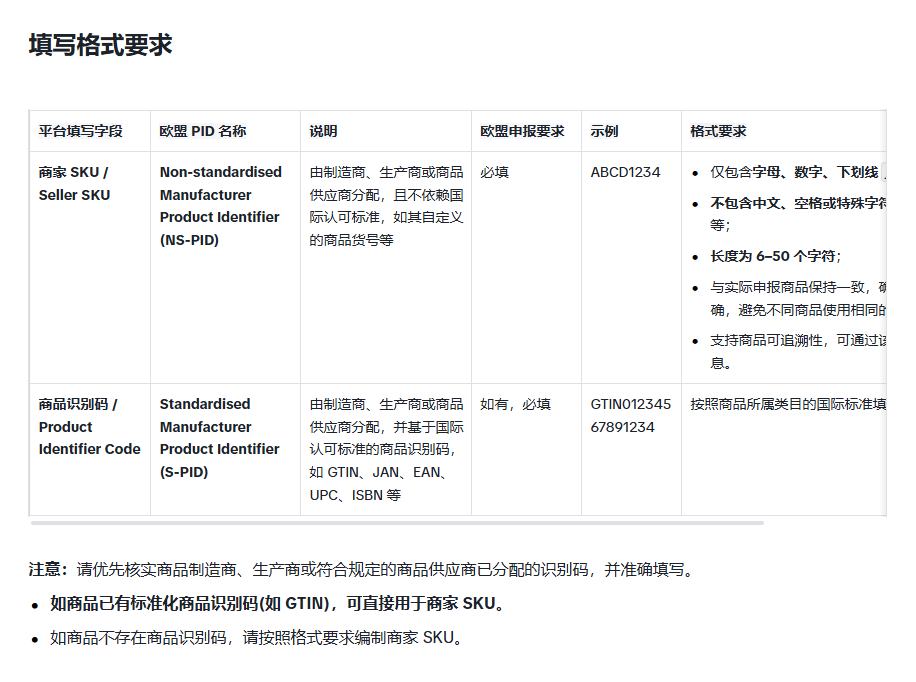Select the example value ABCD1234
This screenshot has height=682, width=916.
coord(625,172)
